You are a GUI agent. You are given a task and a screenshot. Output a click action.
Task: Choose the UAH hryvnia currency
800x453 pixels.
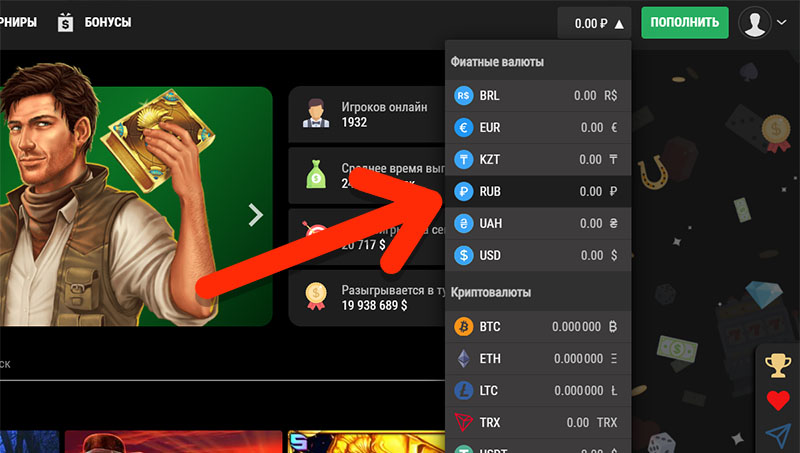pos(535,223)
